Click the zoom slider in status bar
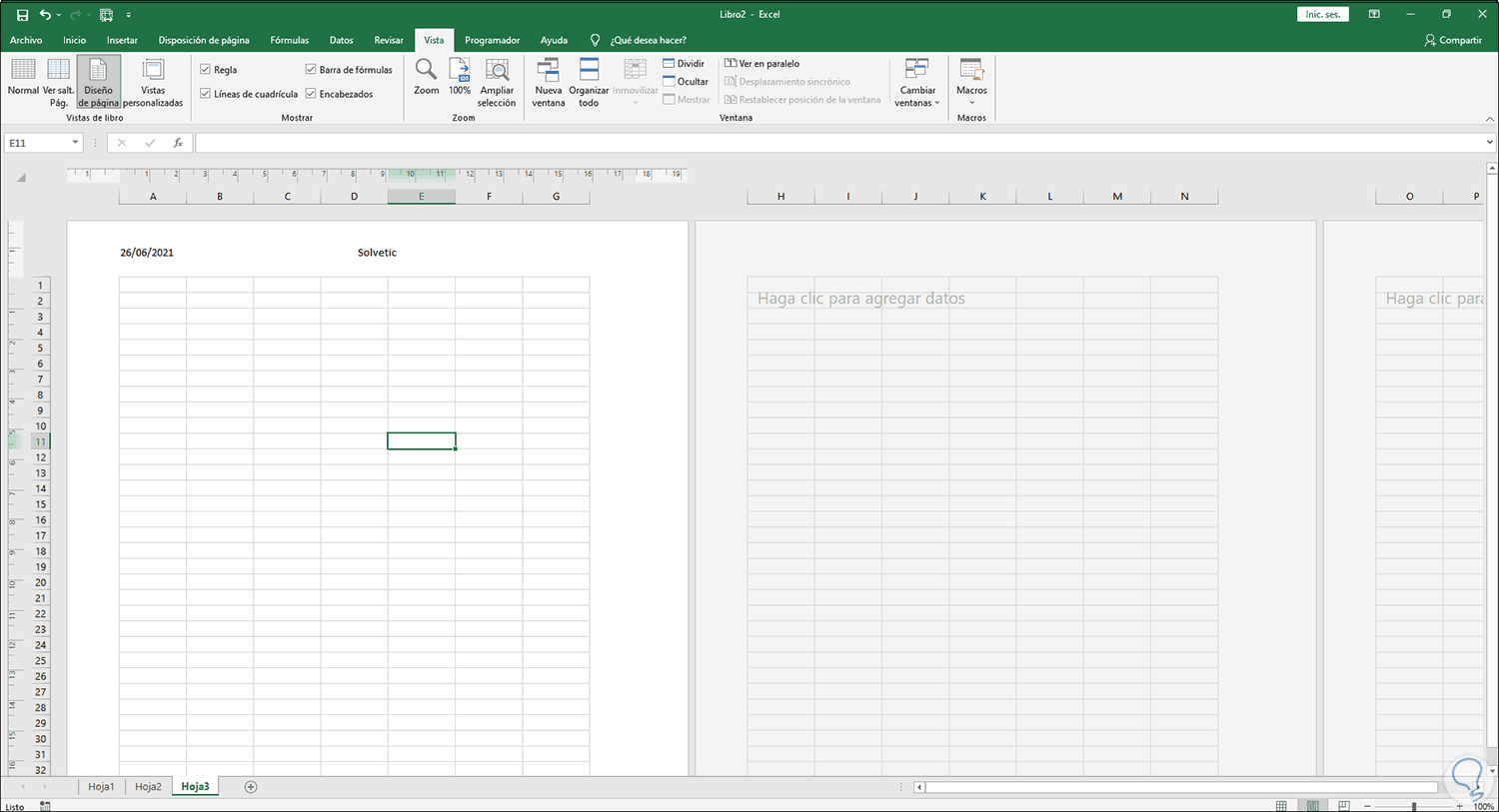Screen dimensions: 1499x812 coord(1413,806)
